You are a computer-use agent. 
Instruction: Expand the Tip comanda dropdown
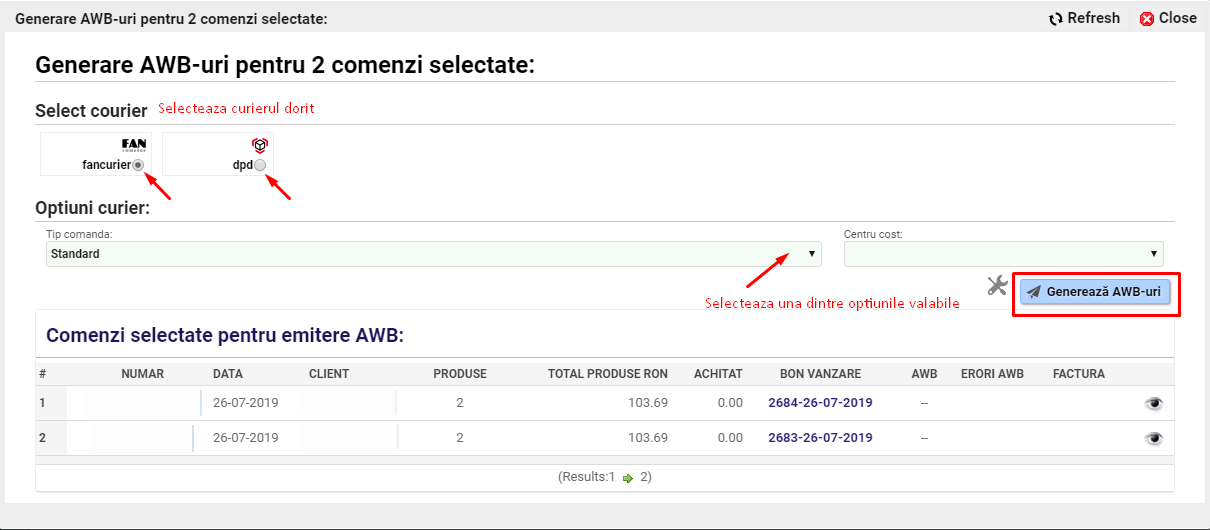(x=434, y=254)
